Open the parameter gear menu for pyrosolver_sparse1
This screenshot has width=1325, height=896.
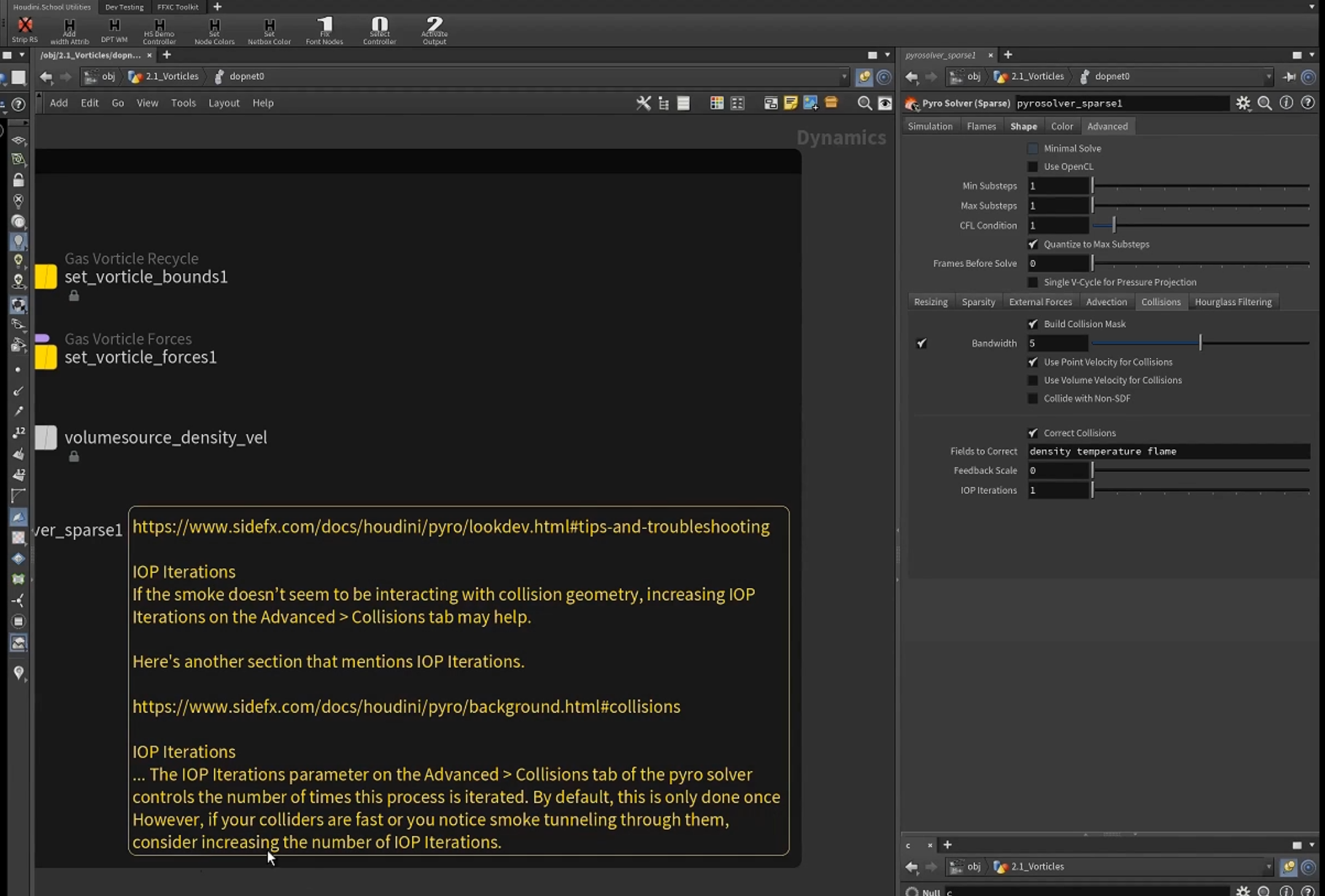pos(1243,103)
